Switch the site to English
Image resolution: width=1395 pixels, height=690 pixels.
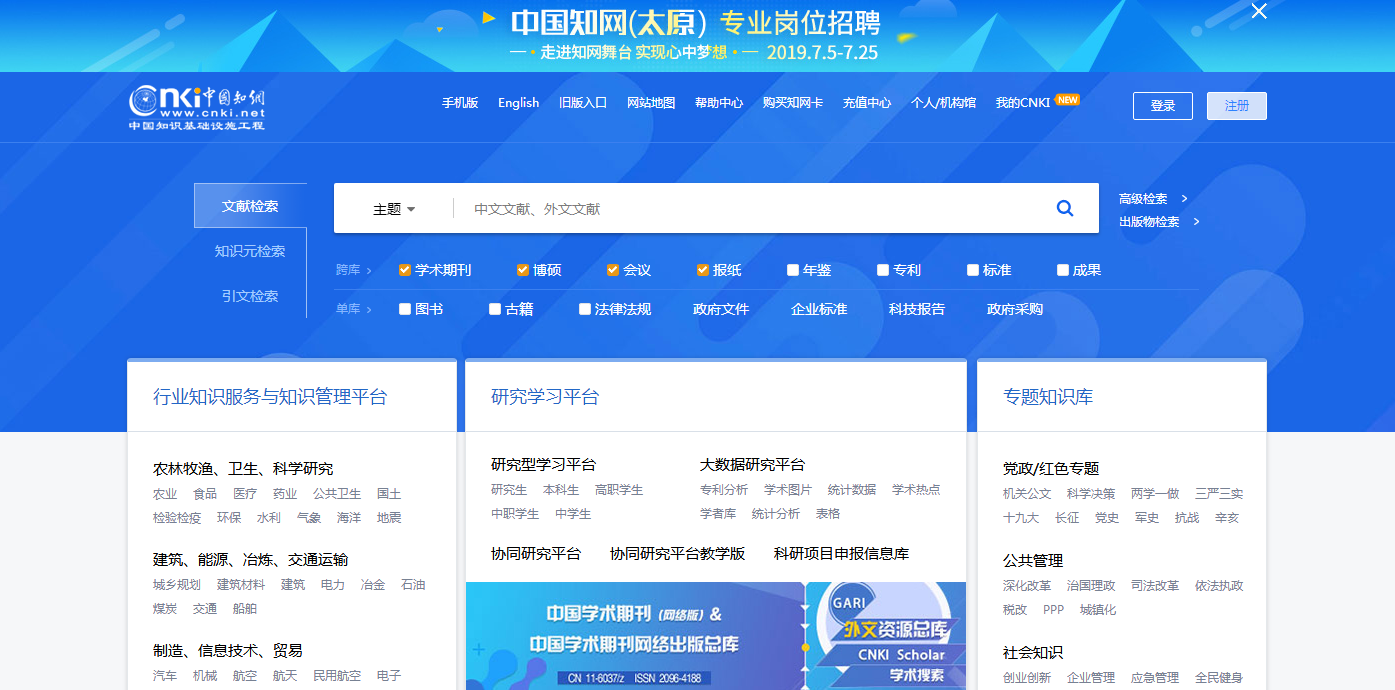coord(518,102)
